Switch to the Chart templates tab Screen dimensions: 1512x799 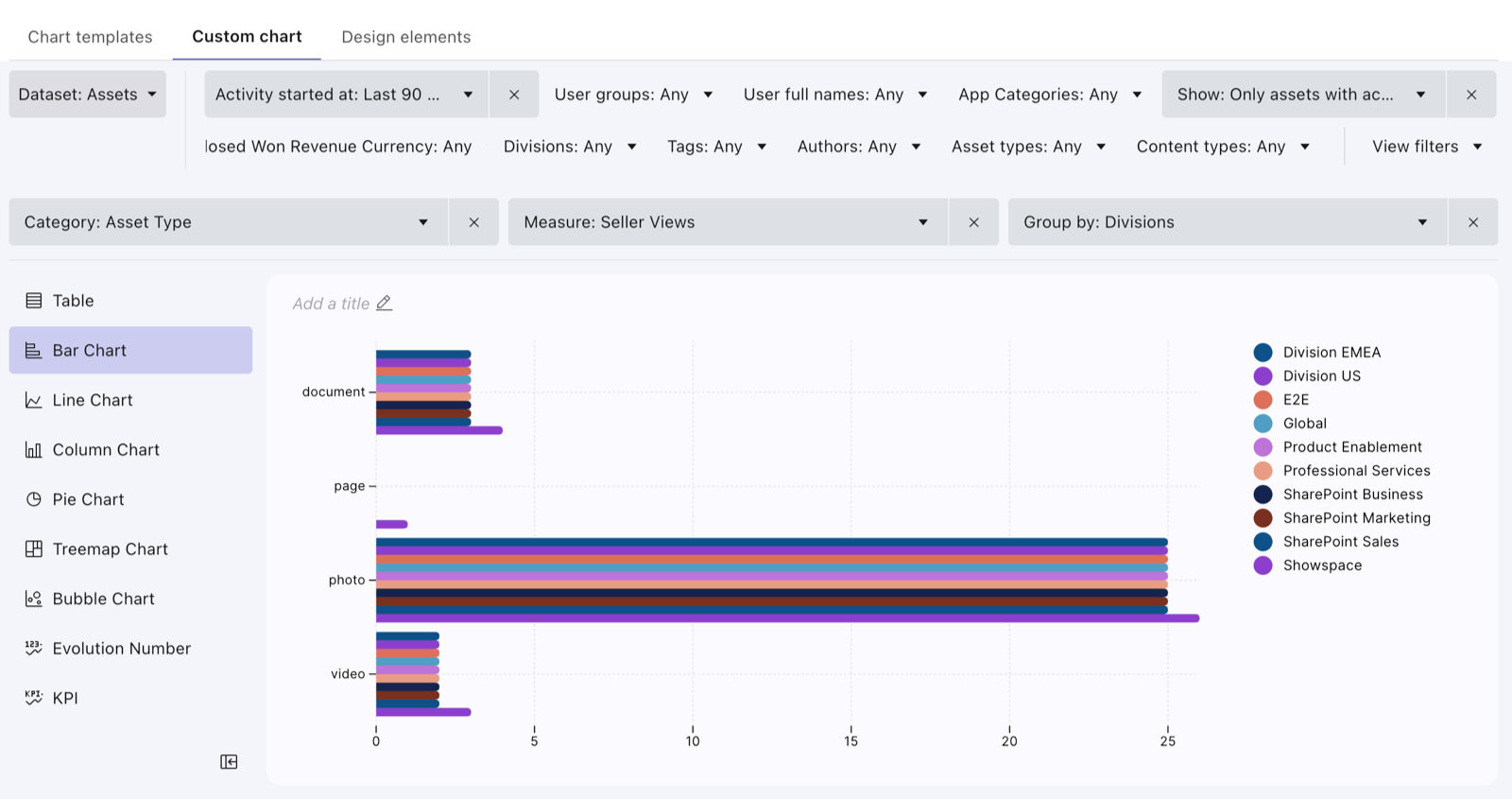click(x=90, y=37)
